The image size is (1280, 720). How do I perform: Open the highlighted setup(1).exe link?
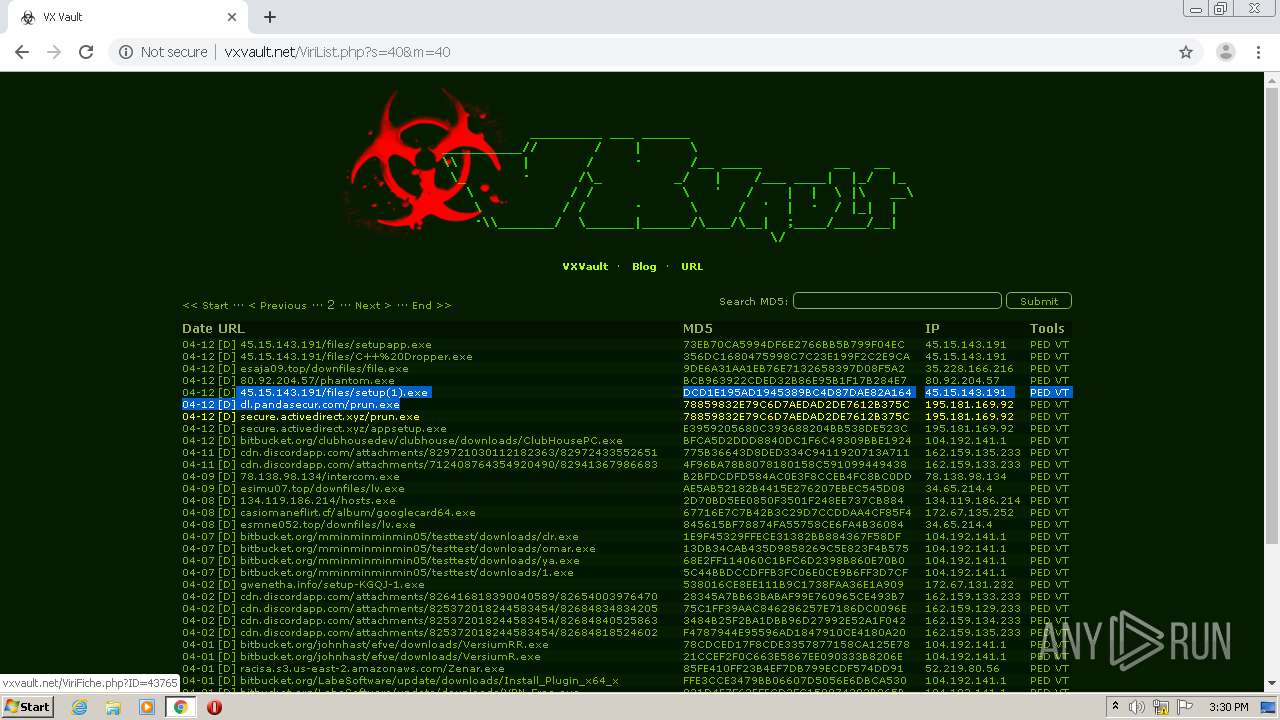[x=334, y=393]
